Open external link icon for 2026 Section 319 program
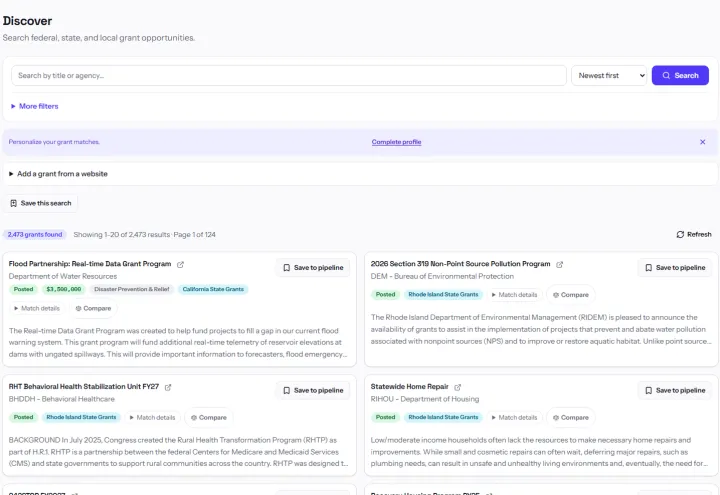720x495 pixels. (559, 264)
